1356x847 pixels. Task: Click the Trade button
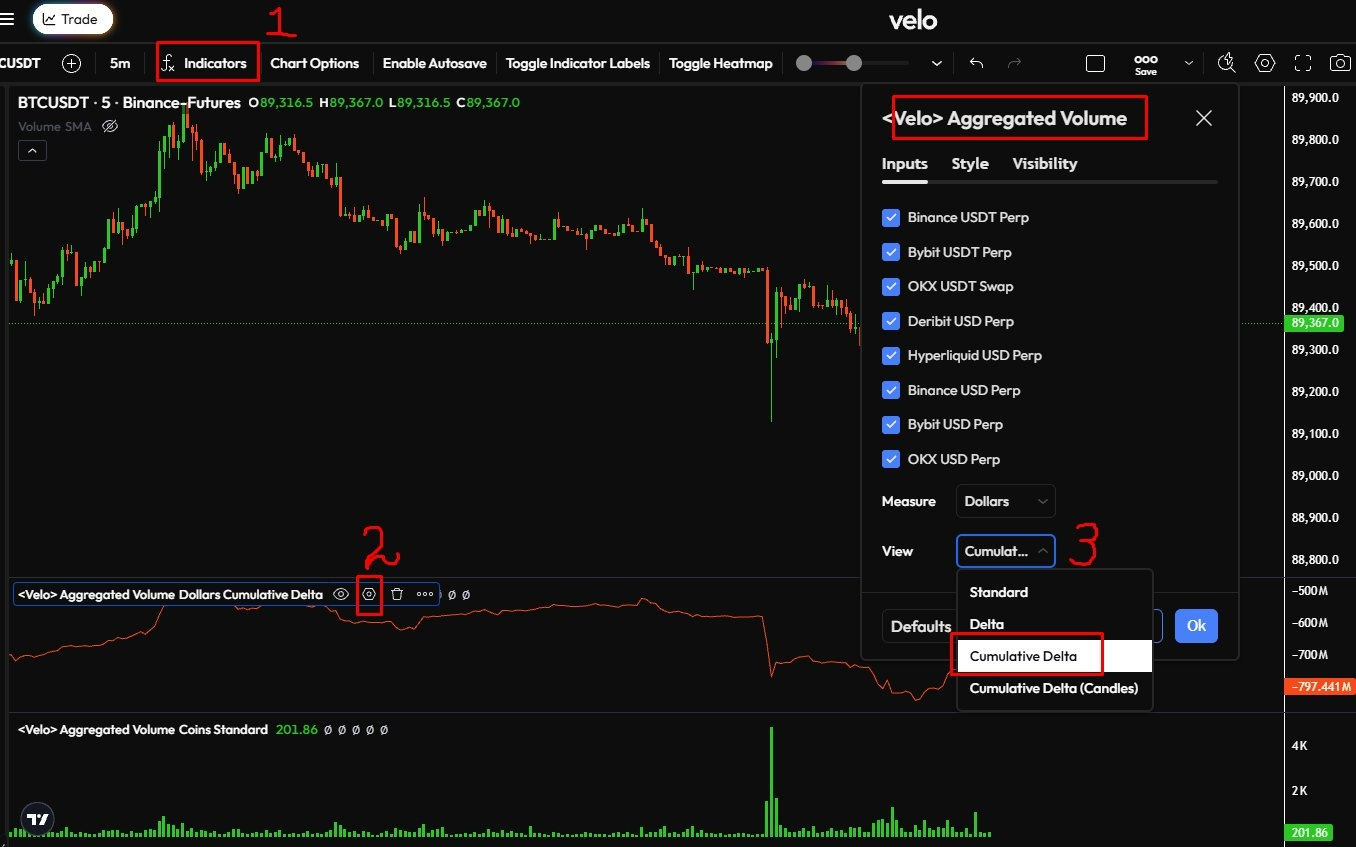click(x=72, y=19)
